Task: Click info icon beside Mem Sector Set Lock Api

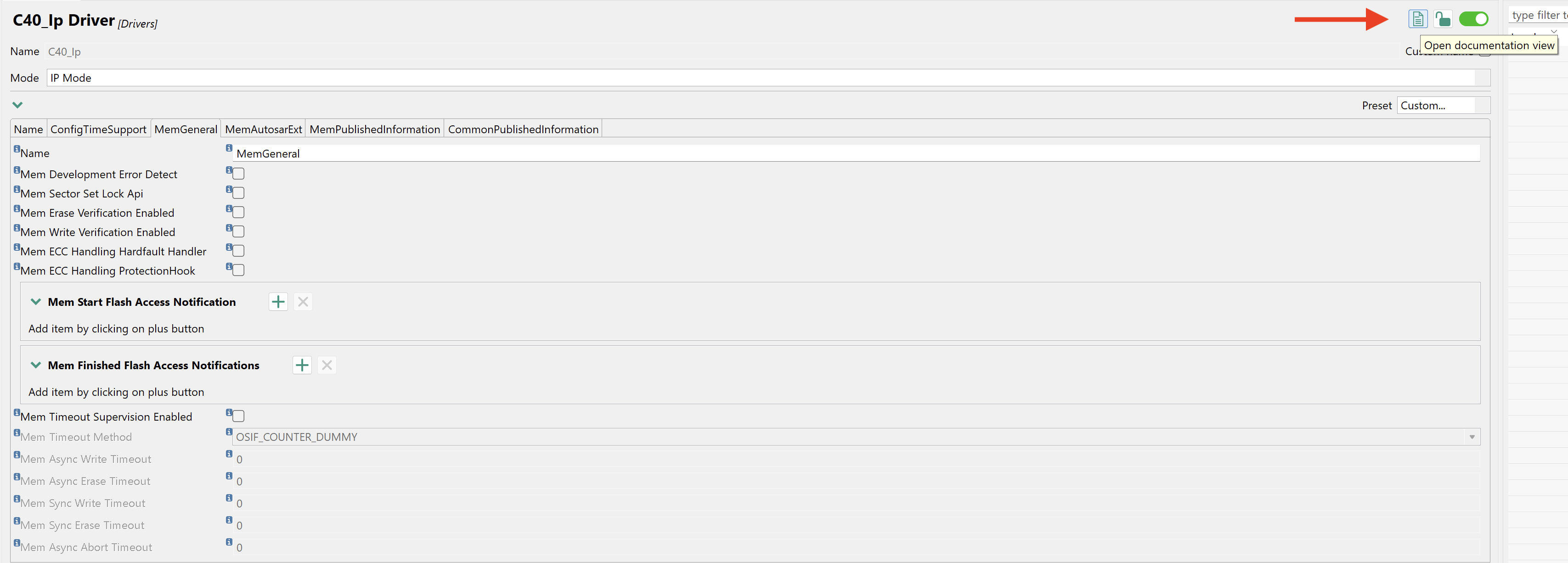Action: point(17,190)
